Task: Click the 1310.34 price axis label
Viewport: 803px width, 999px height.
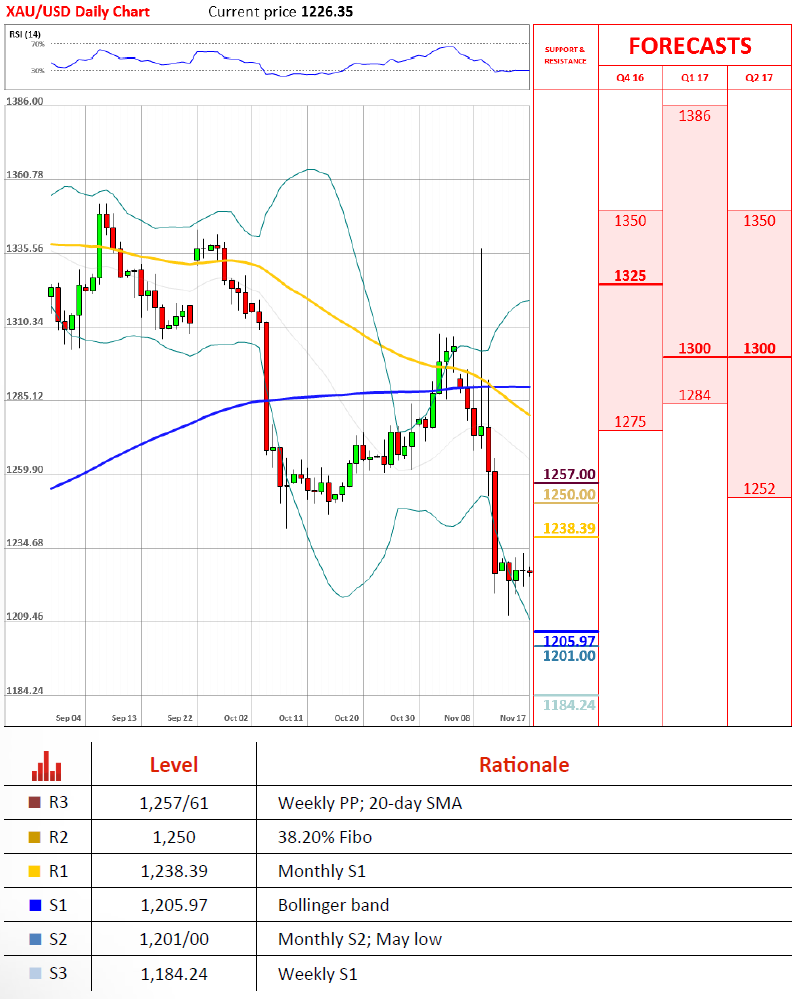Action: pyautogui.click(x=25, y=322)
